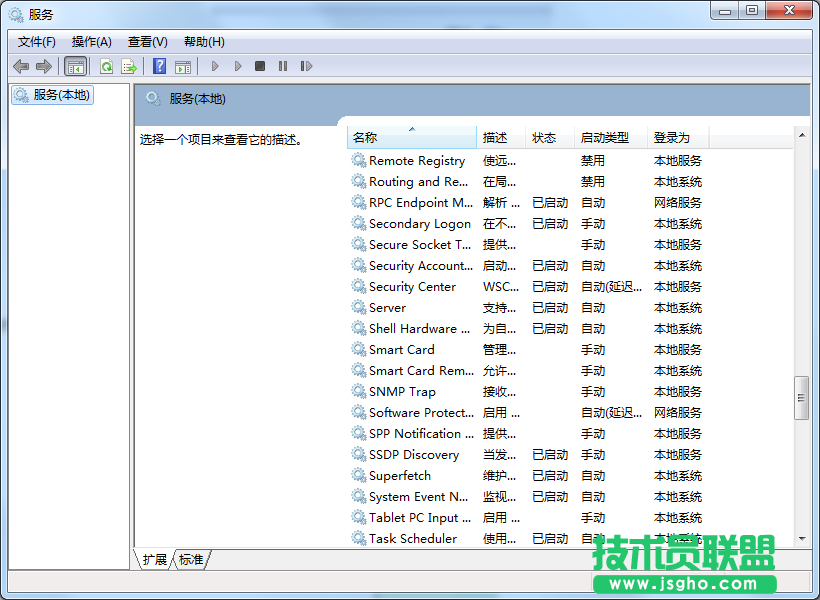Viewport: 820px width, 600px height.
Task: Export the services list
Action: (128, 66)
